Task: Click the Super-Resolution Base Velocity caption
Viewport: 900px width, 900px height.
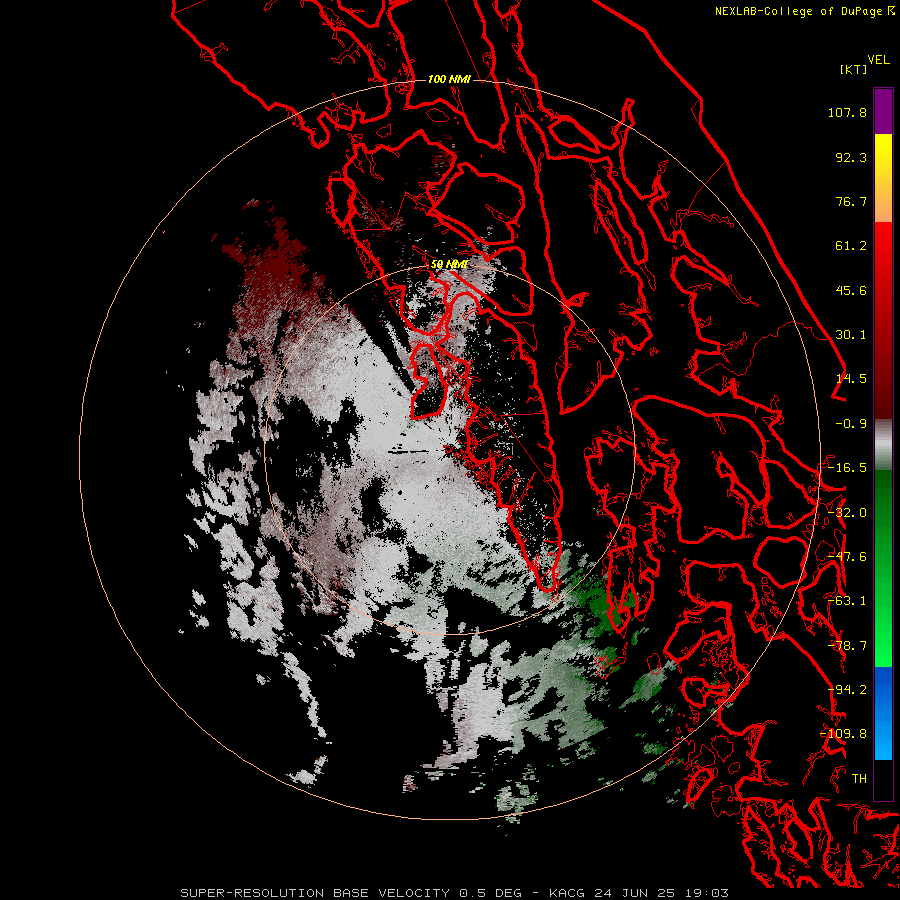Action: coord(455,893)
